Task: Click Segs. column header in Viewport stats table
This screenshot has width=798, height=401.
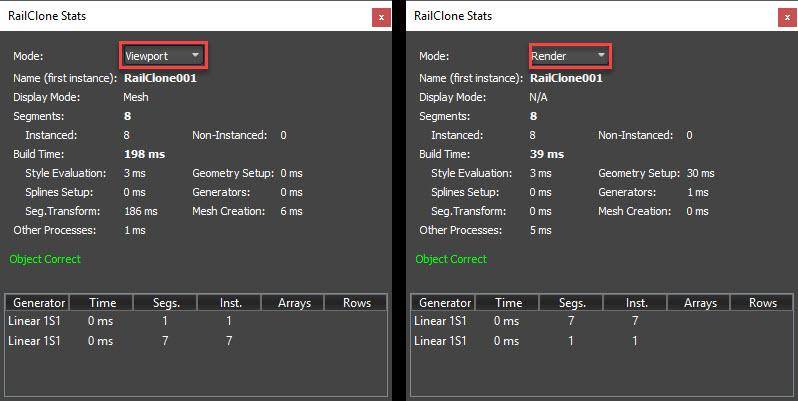Action: [x=166, y=303]
